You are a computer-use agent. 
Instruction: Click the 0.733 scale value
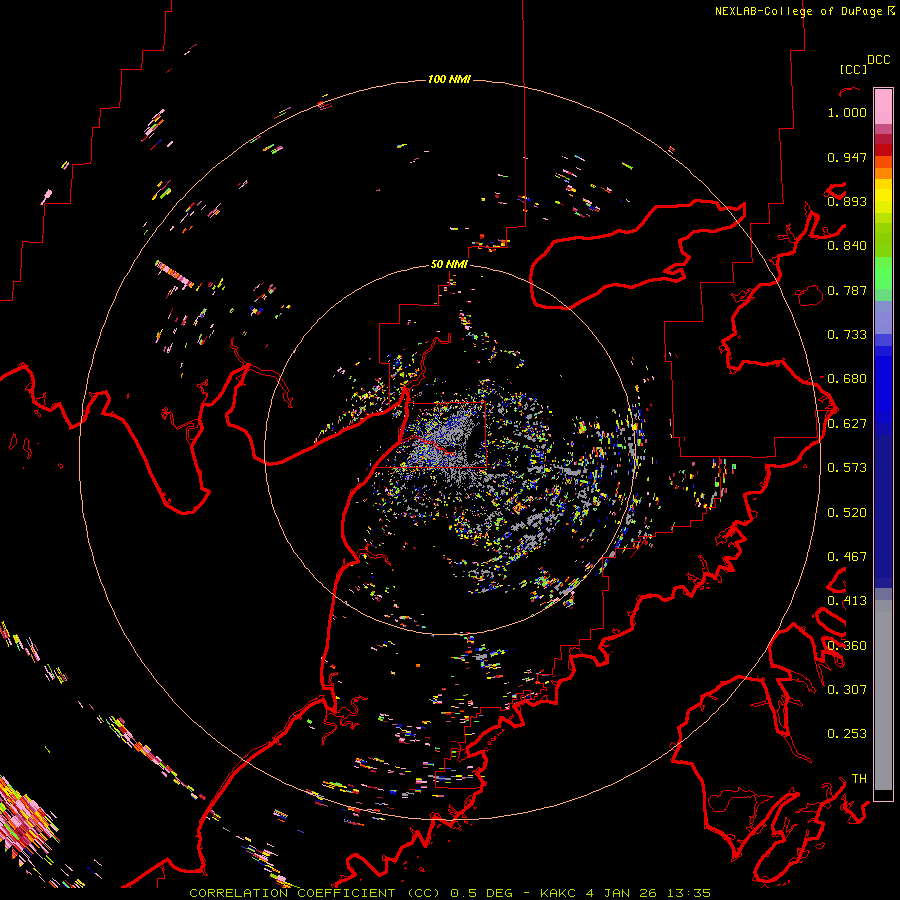[x=847, y=335]
